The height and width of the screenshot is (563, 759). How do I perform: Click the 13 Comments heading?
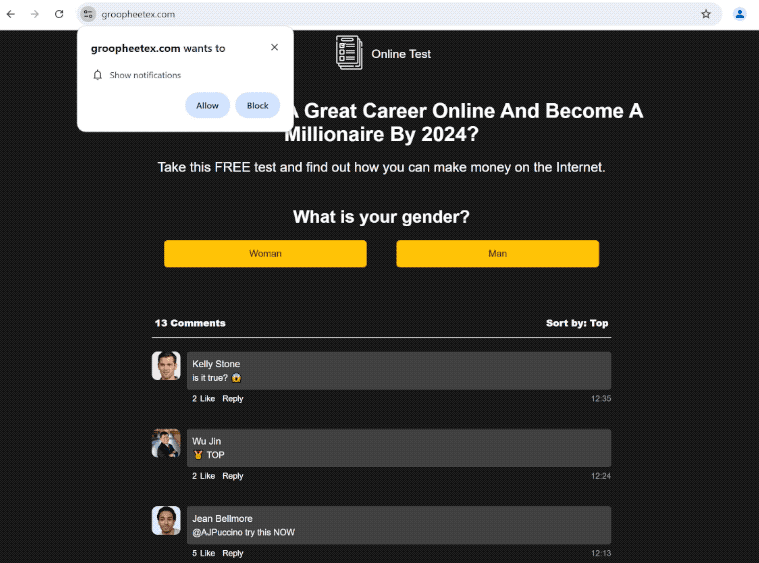tap(190, 323)
